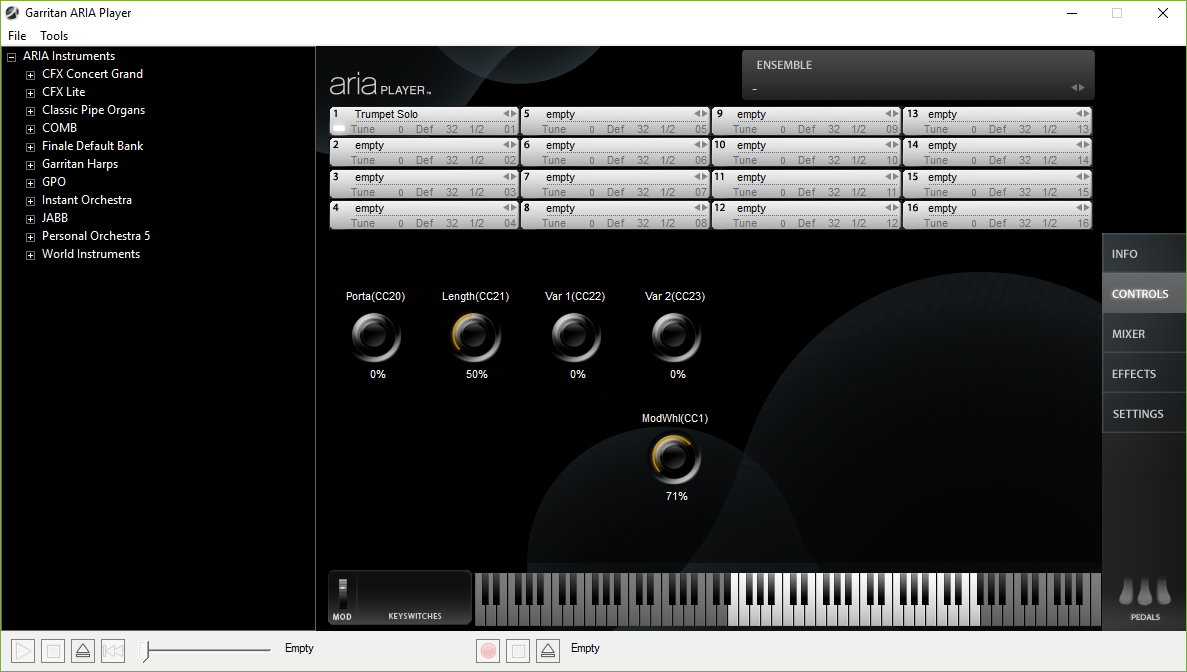Expand the Garritan Harps library
The image size is (1187, 672).
pos(30,165)
